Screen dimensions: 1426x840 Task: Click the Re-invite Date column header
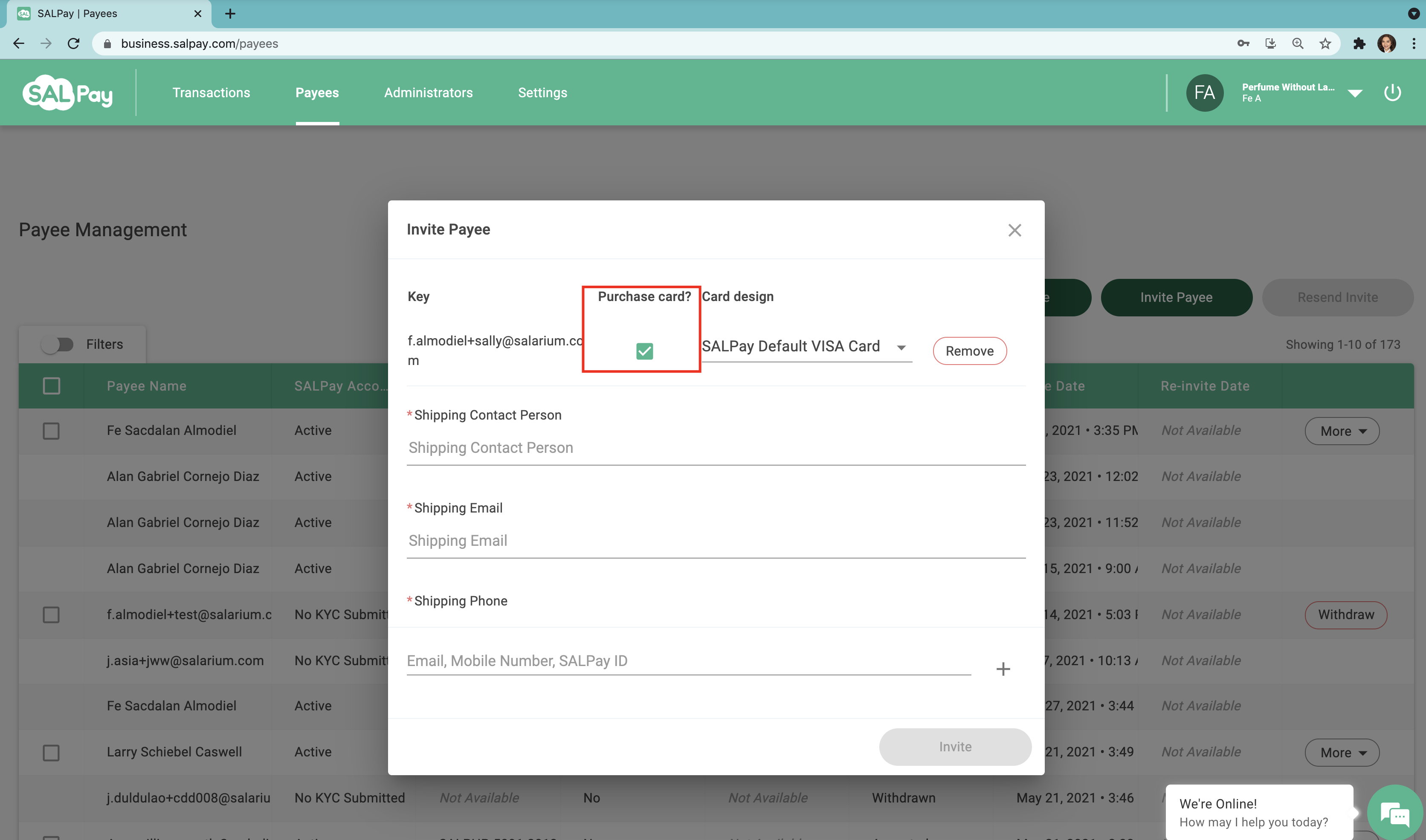click(x=1205, y=386)
